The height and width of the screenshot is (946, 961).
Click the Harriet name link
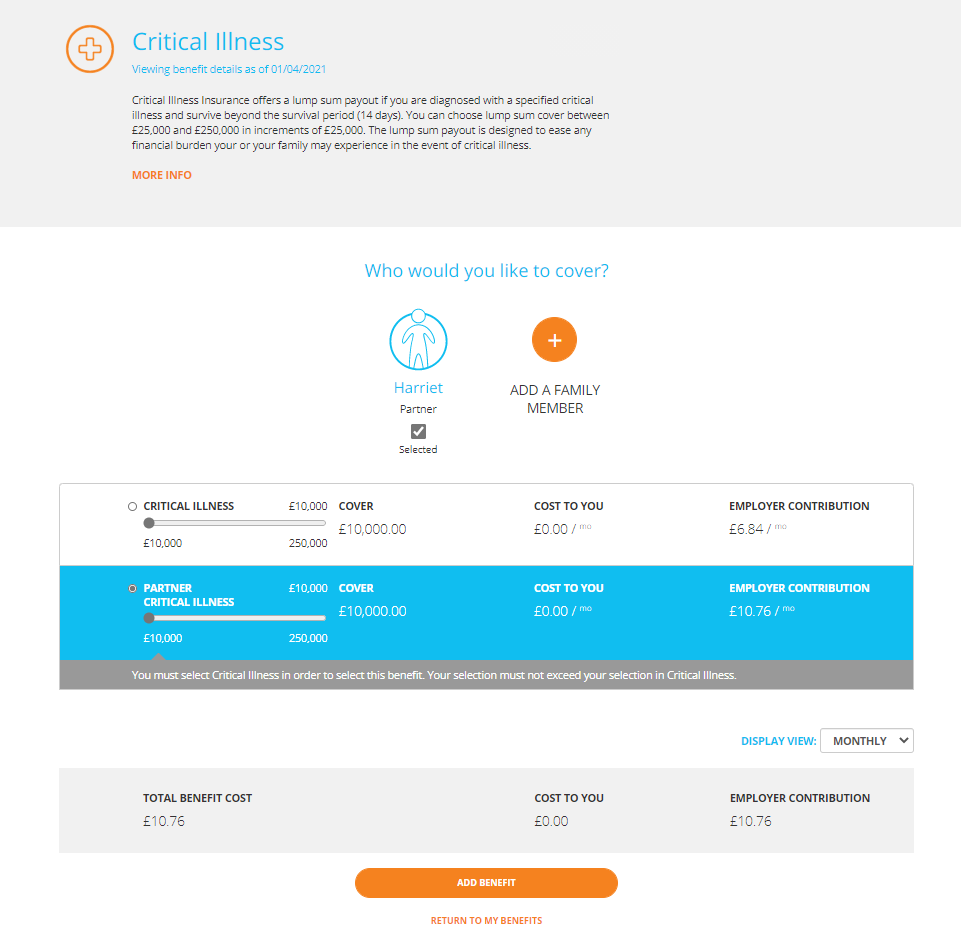pyautogui.click(x=419, y=388)
